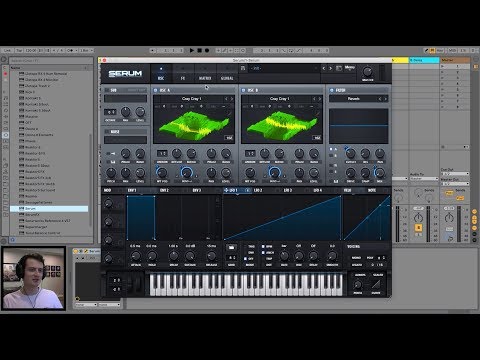The image size is (480, 360).
Task: Click the Ableton browser search field
Action: click(x=51, y=61)
